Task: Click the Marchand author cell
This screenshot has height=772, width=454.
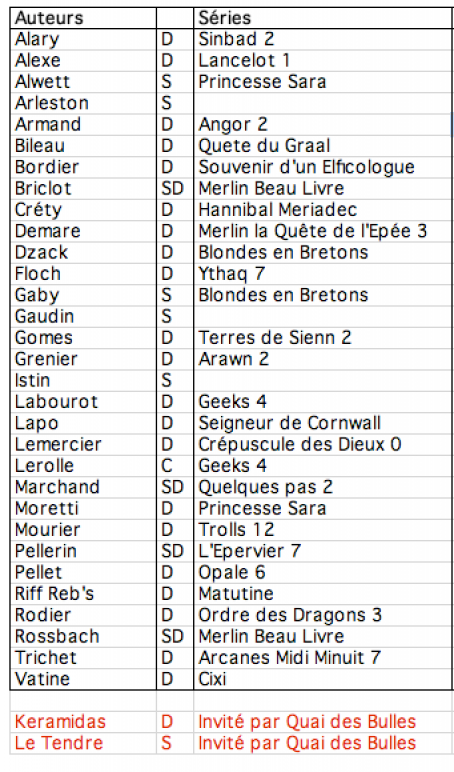Action: 83,487
